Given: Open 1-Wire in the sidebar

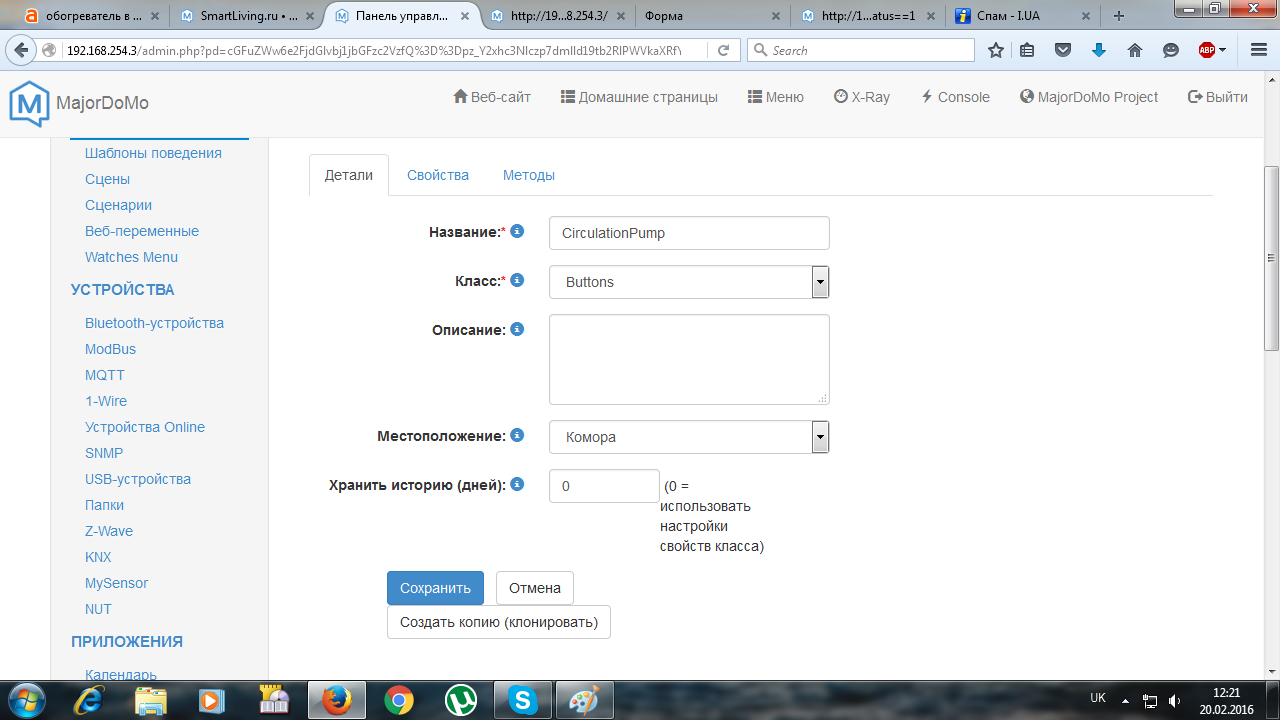Looking at the screenshot, I should [106, 401].
